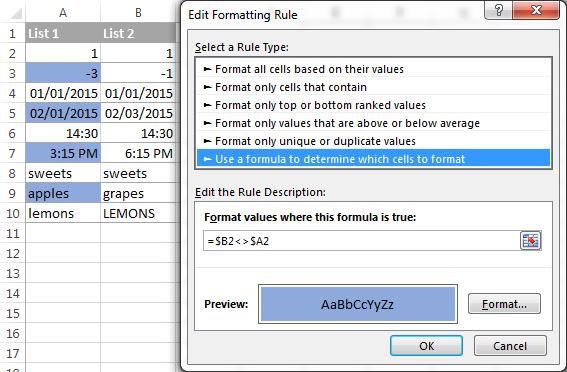
Task: Select column B header
Action: tap(138, 13)
